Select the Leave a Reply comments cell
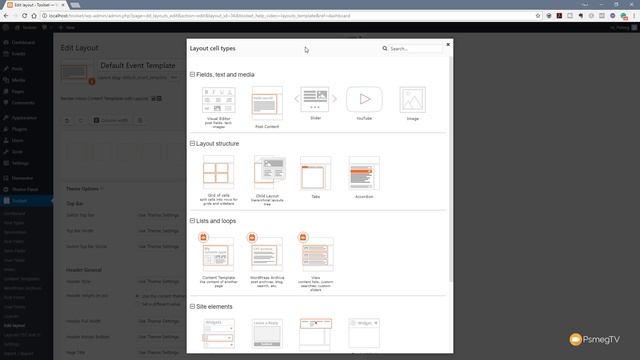The height and width of the screenshot is (360, 640). click(267, 333)
